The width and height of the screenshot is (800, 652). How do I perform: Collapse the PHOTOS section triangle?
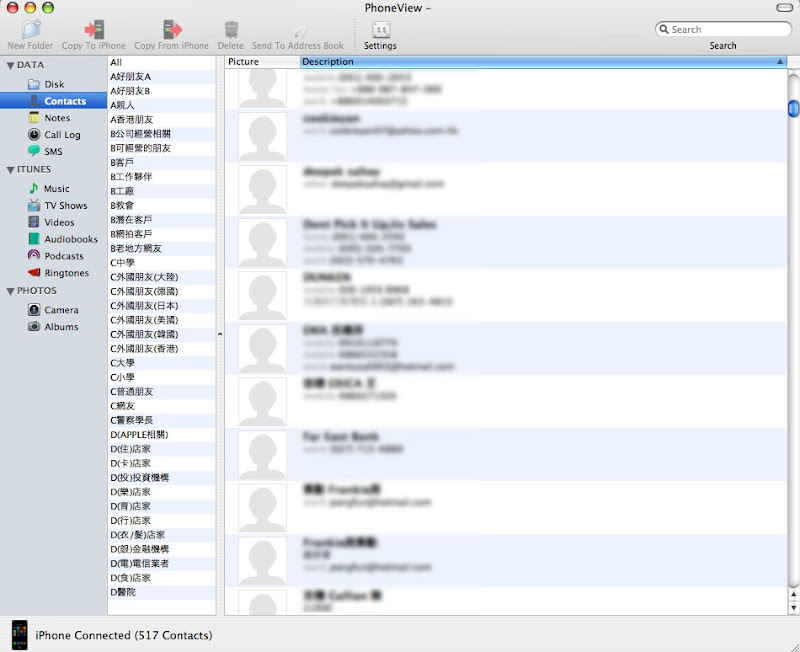[x=10, y=292]
